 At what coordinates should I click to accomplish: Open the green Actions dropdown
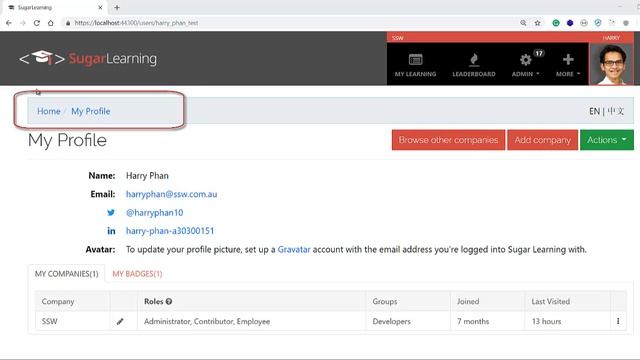pyautogui.click(x=607, y=140)
